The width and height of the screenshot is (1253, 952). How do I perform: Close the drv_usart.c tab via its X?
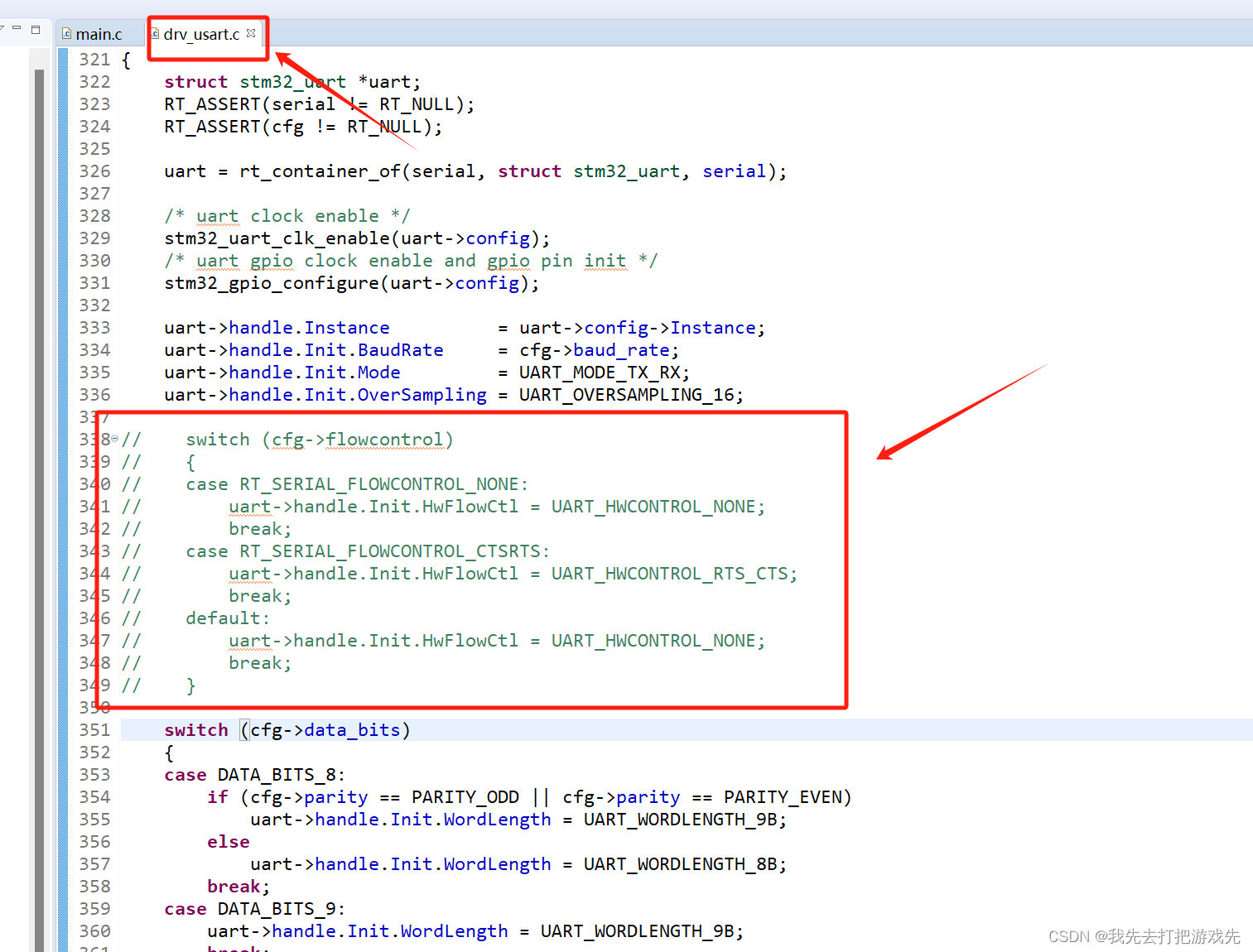251,33
